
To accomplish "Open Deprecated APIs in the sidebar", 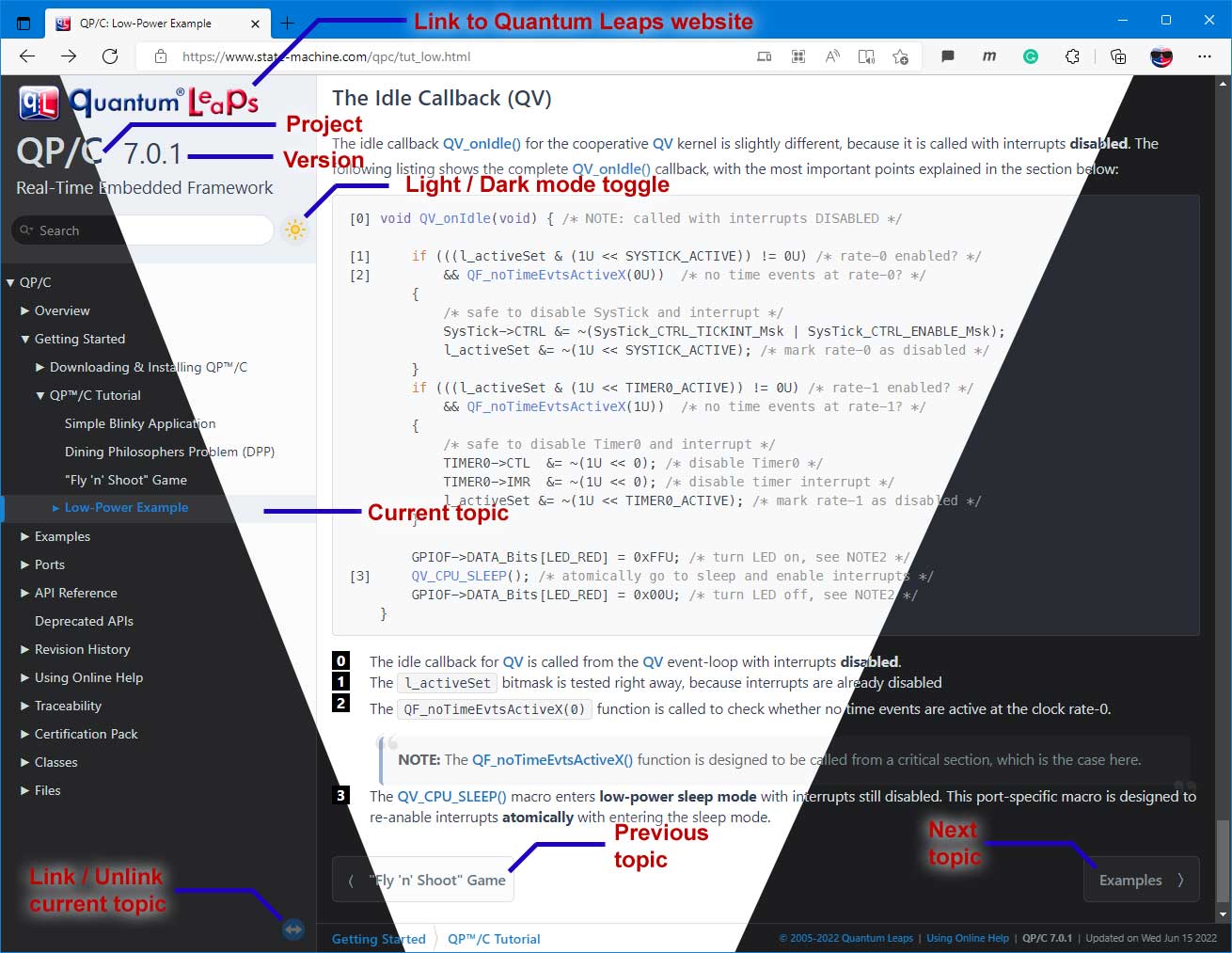I will 84,621.
